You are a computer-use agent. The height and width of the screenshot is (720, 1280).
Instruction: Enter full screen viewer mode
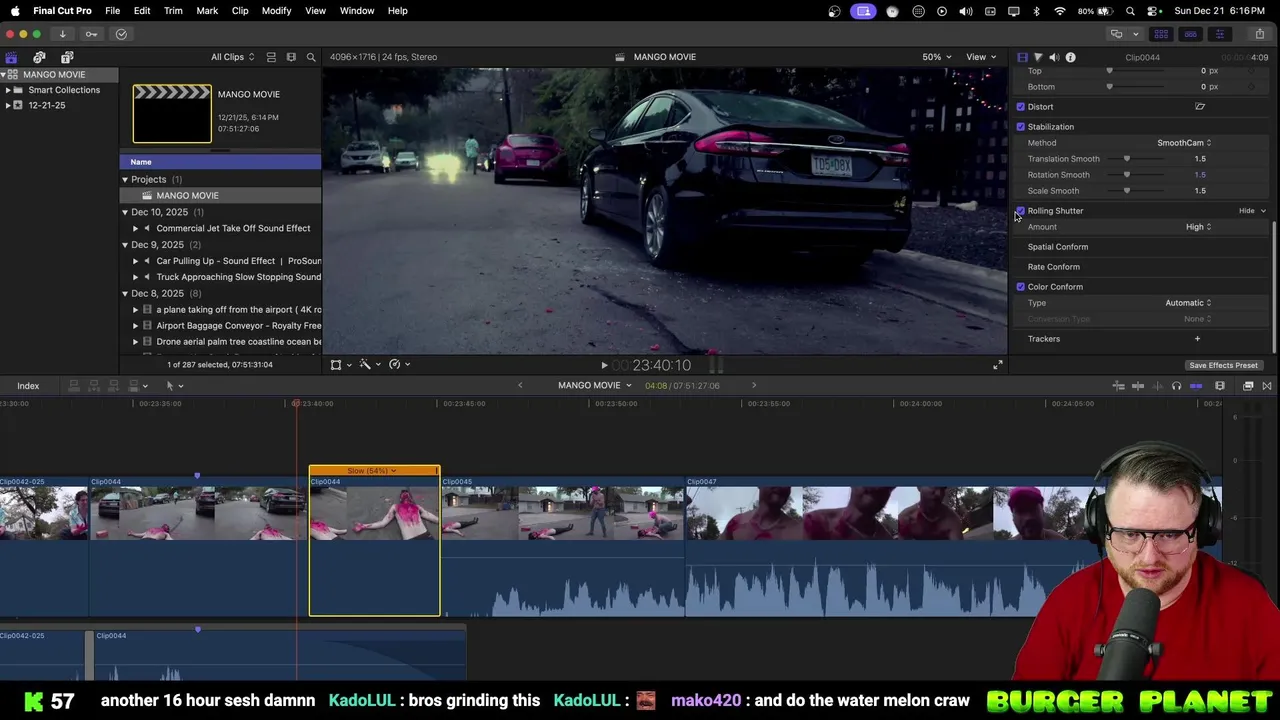(997, 365)
